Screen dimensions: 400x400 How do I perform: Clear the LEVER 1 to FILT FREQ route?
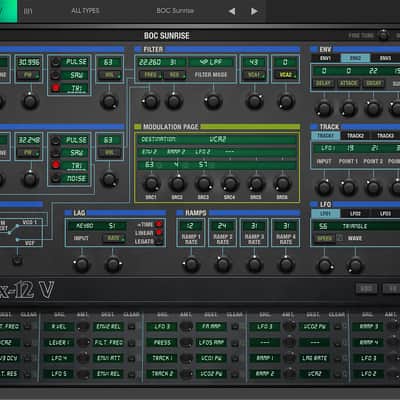coord(132,342)
